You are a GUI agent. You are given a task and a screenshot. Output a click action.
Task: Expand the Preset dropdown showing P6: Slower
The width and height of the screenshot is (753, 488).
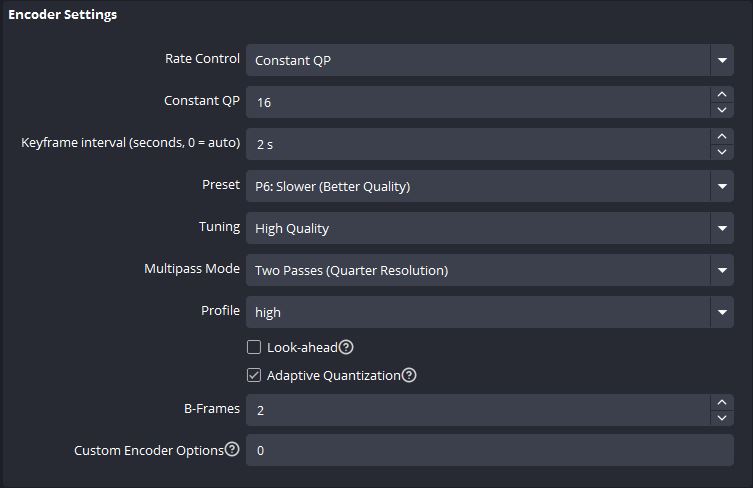point(489,186)
